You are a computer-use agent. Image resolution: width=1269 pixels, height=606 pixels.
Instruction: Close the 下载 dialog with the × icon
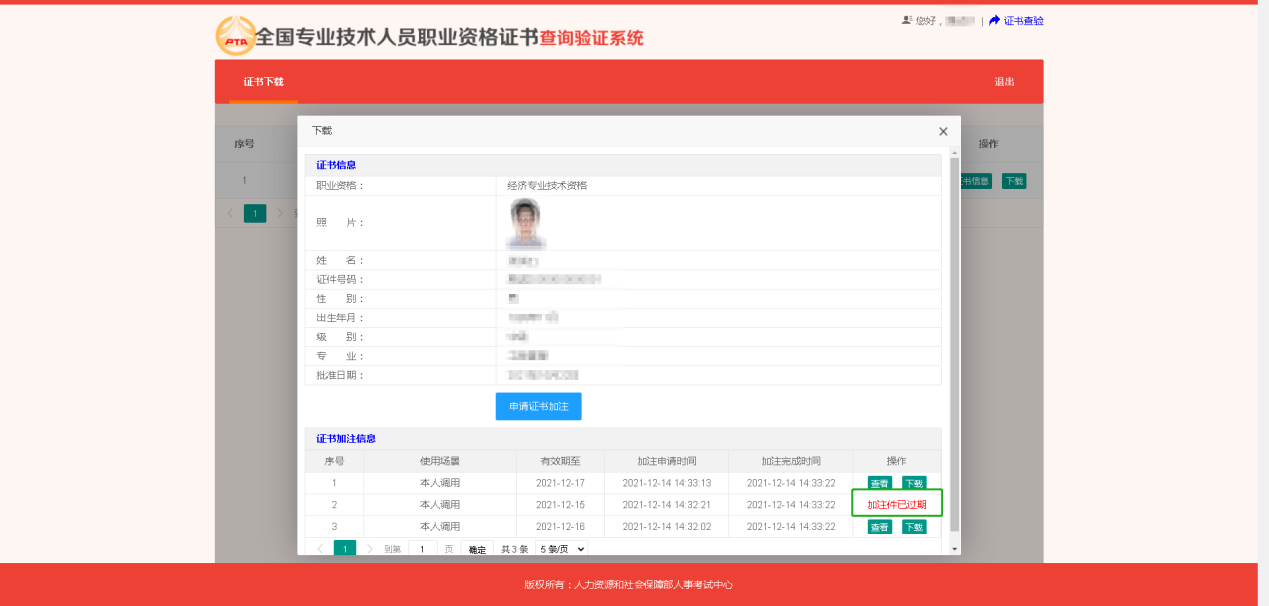(942, 131)
